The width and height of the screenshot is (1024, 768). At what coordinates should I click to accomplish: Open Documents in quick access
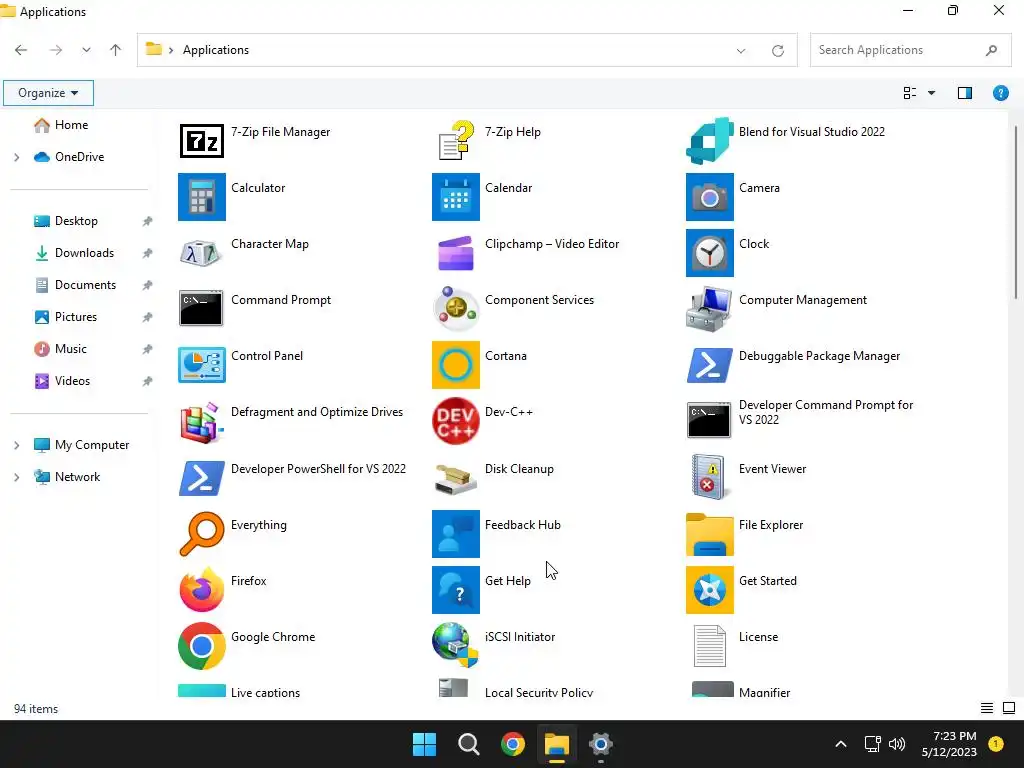pyautogui.click(x=85, y=285)
